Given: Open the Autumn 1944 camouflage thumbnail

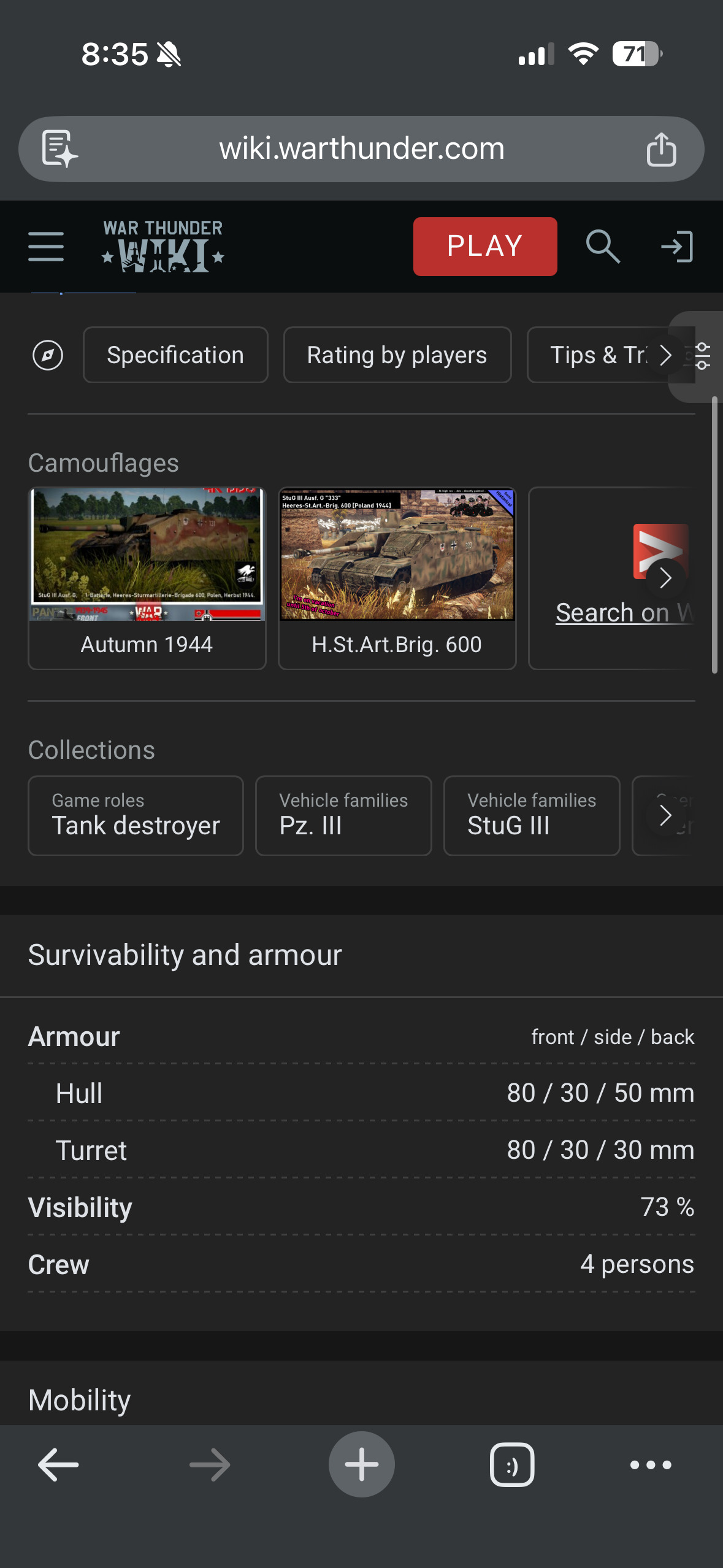Looking at the screenshot, I should click(x=147, y=555).
